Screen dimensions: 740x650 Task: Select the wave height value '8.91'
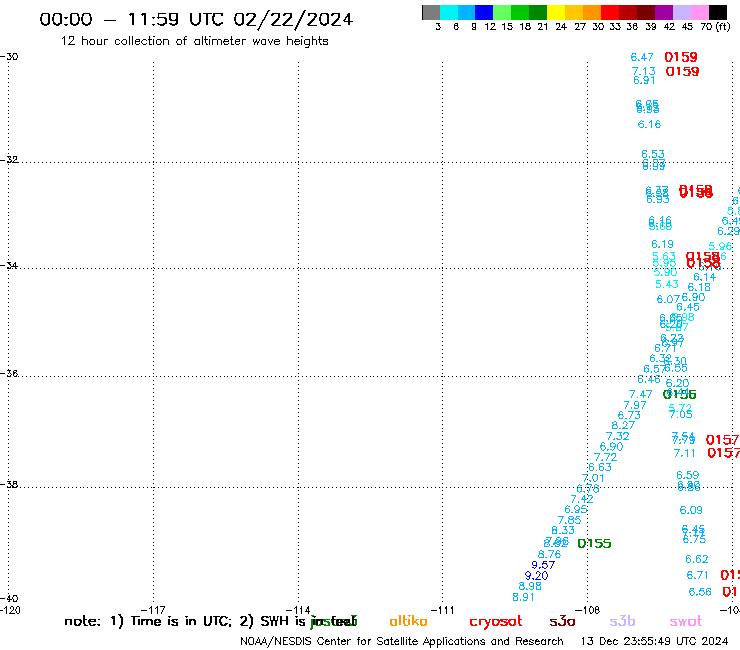(x=523, y=597)
